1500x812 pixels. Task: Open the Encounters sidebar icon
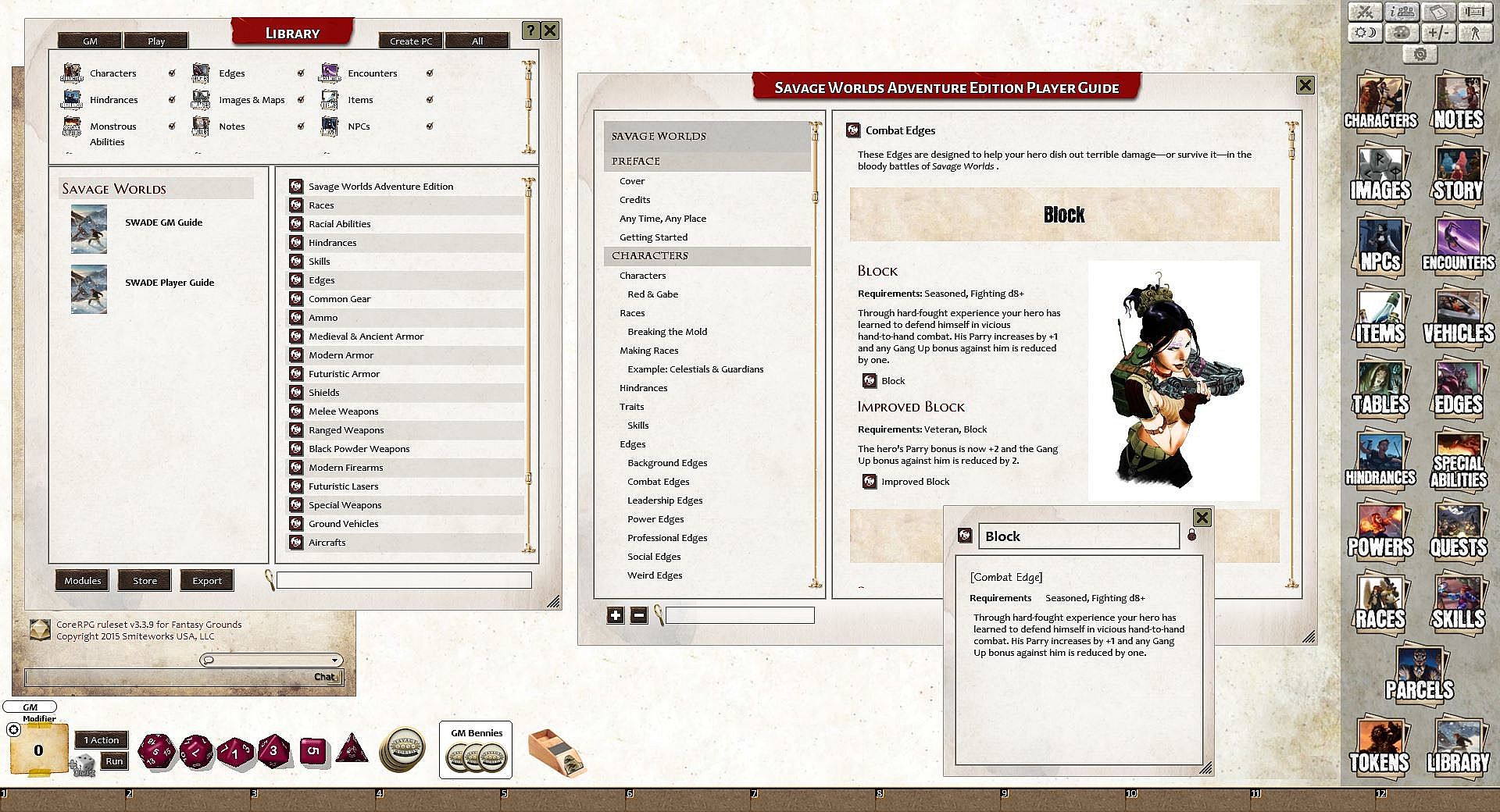pos(1458,244)
